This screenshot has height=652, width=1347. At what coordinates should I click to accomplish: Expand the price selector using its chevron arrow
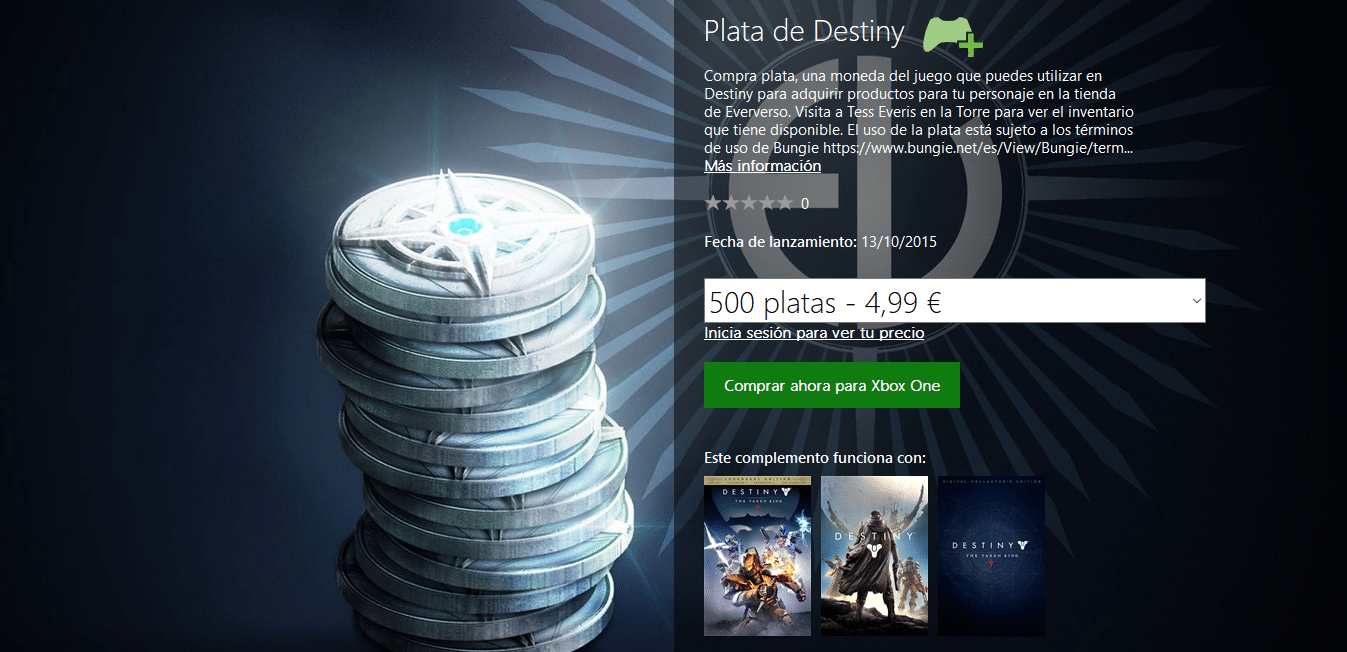click(1196, 301)
